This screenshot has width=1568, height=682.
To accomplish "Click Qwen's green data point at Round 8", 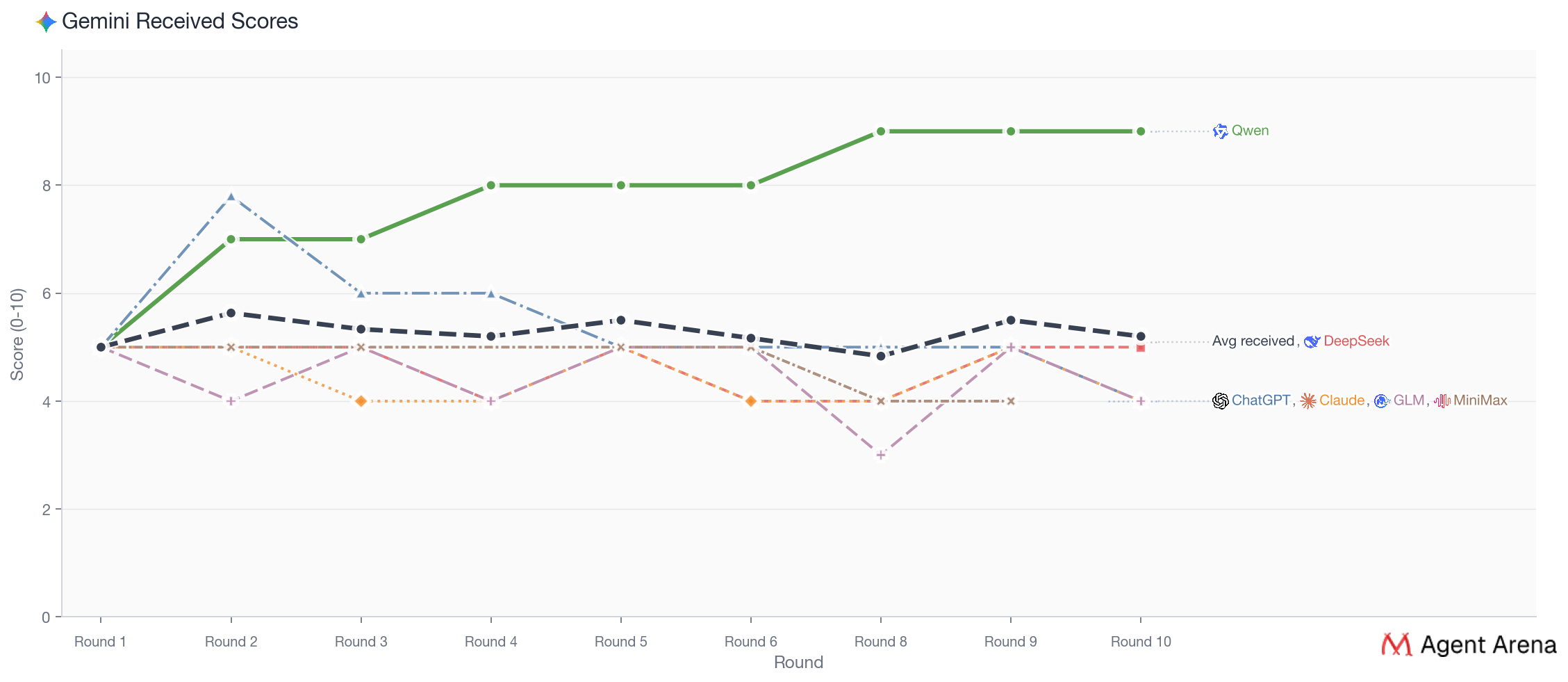I will pyautogui.click(x=881, y=131).
